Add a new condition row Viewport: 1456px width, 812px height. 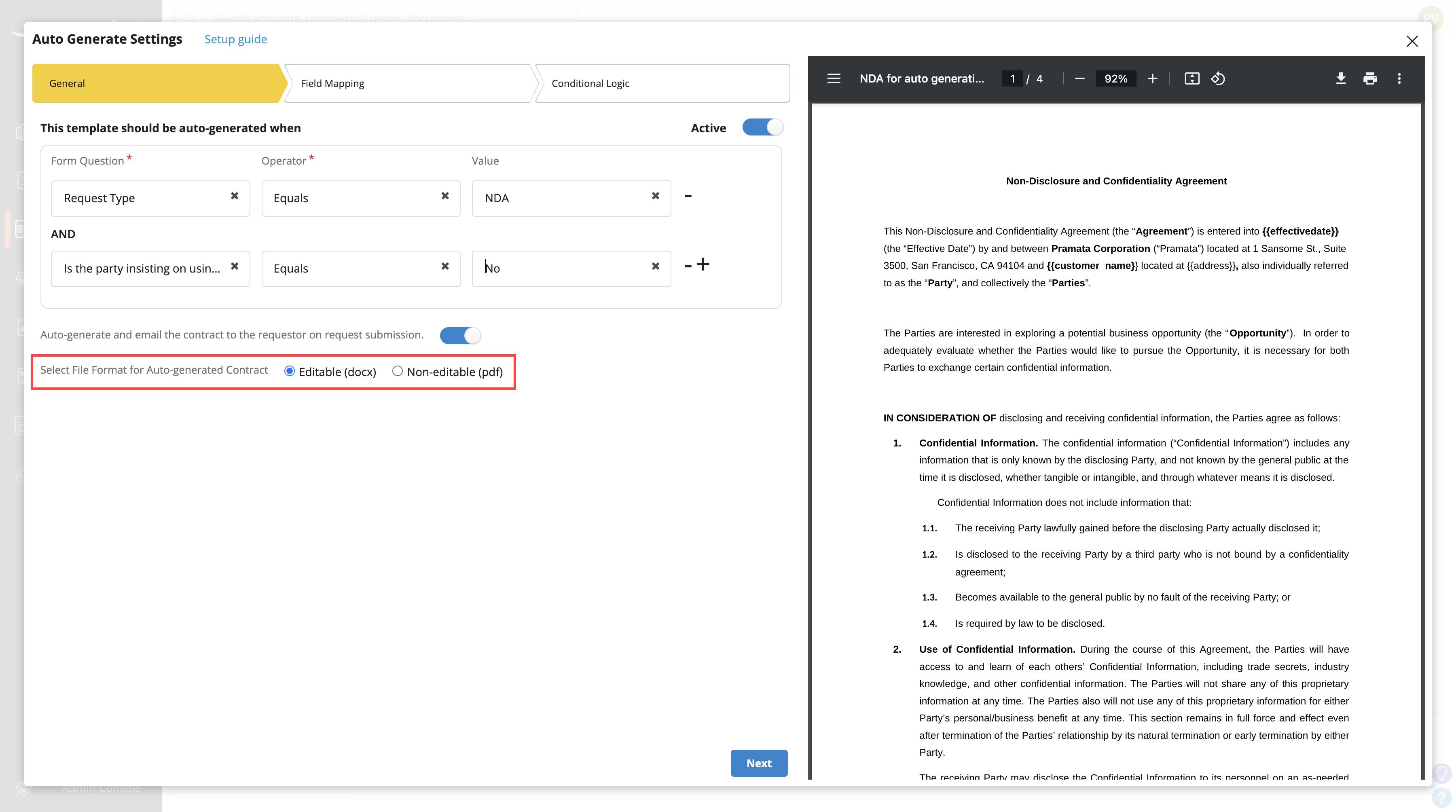pos(703,264)
